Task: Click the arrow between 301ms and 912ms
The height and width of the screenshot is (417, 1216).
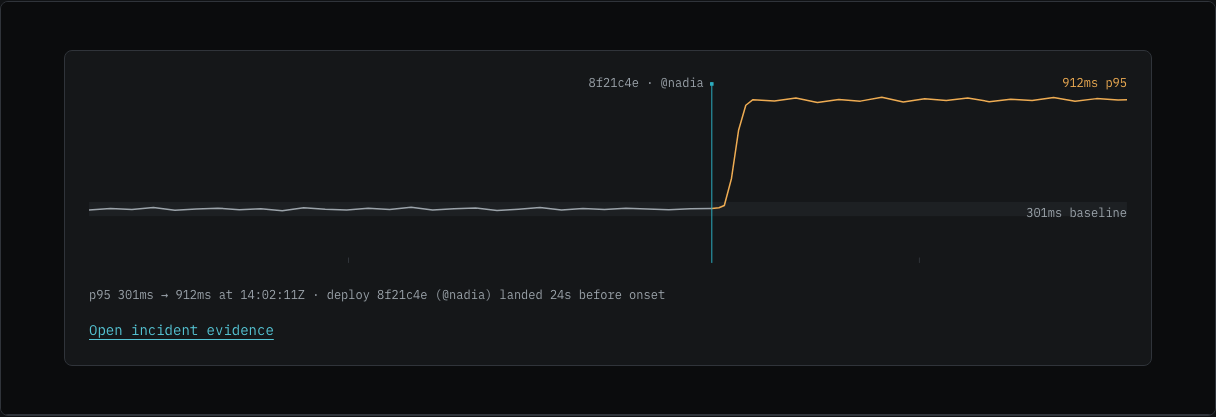Action: pyautogui.click(x=165, y=295)
